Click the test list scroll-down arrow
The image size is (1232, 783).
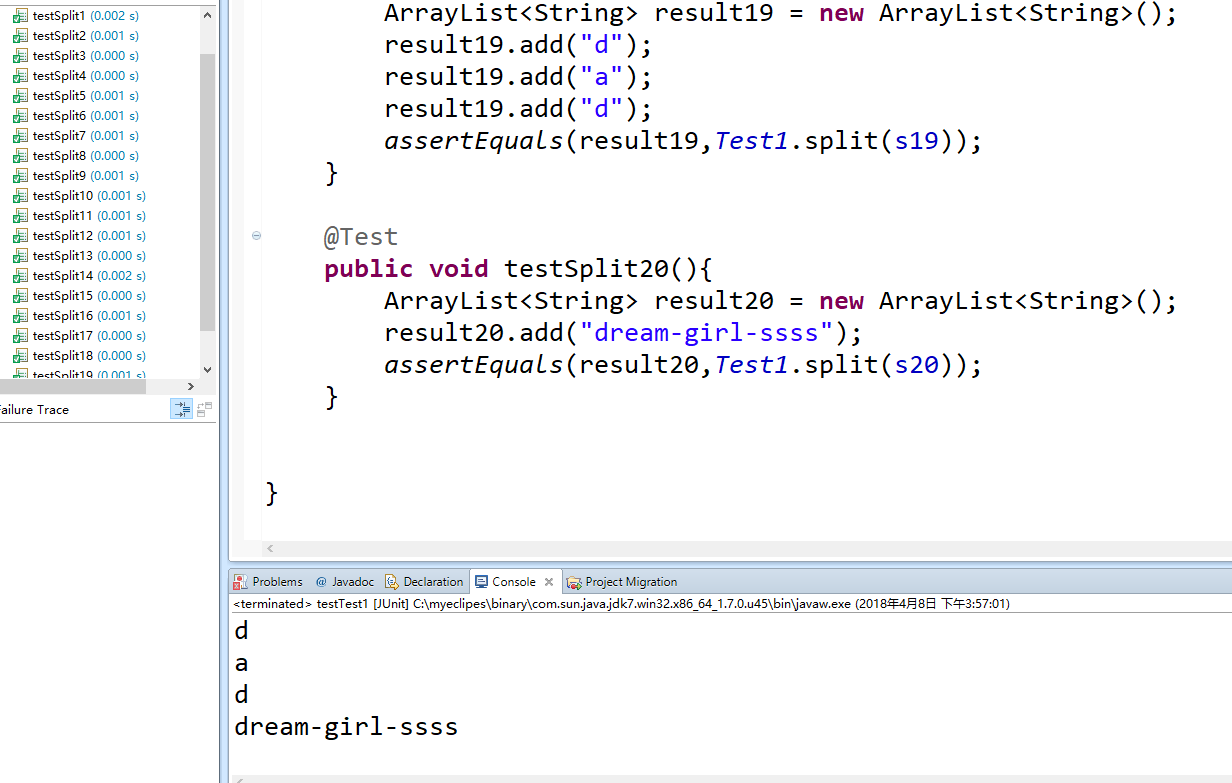tap(208, 369)
